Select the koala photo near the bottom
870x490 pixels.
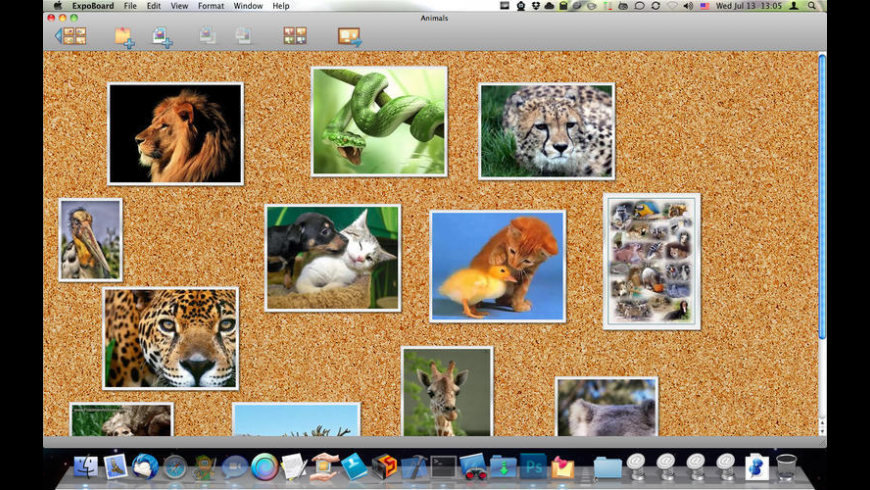[x=606, y=406]
